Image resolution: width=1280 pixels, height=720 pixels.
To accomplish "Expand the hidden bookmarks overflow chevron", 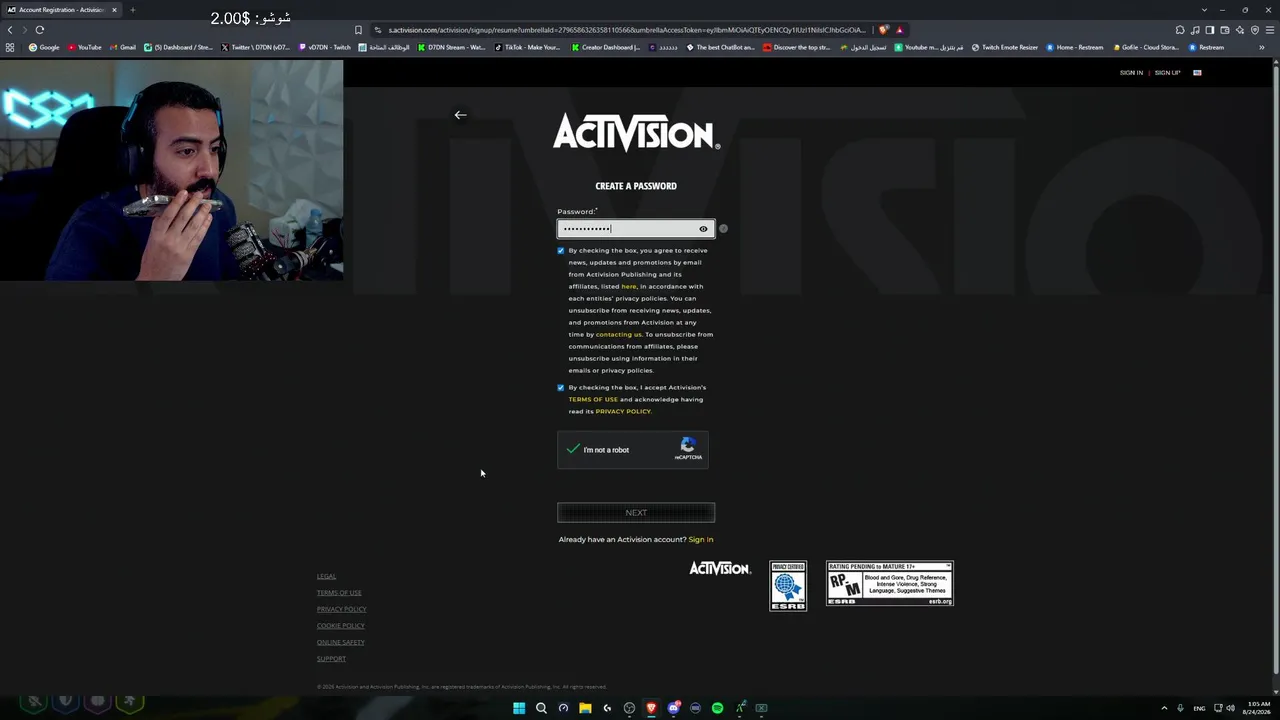I will point(1261,47).
